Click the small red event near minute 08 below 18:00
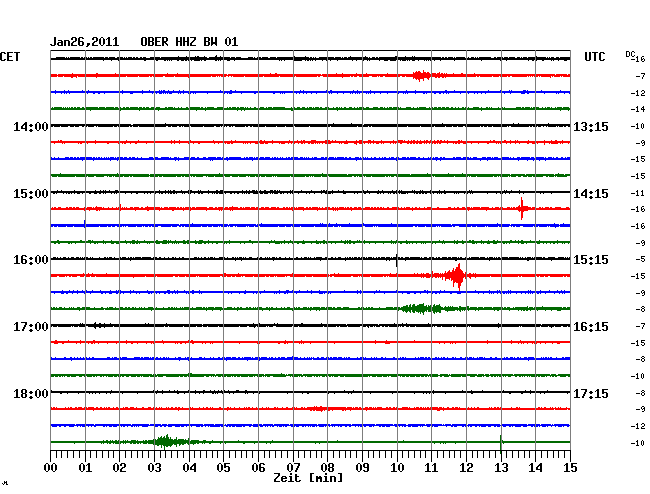Image resolution: width=650 pixels, height=494 pixels. point(320,409)
